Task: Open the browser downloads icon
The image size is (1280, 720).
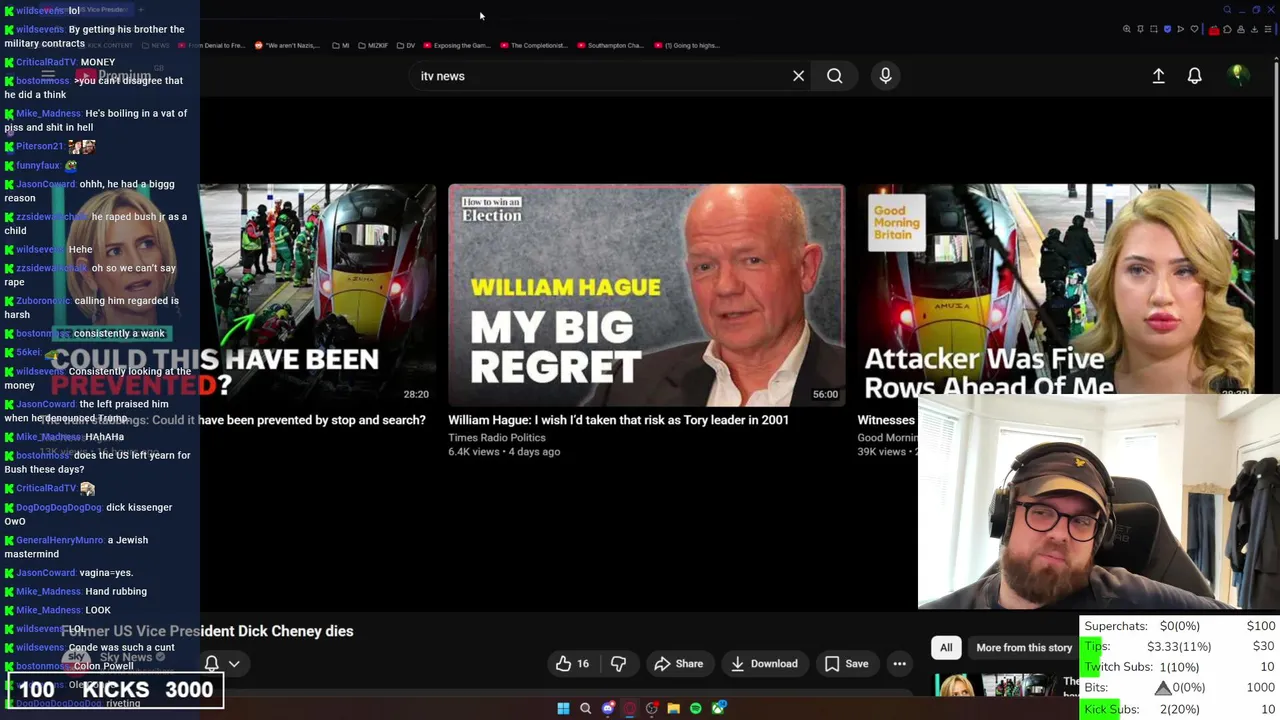Action: (x=1254, y=29)
